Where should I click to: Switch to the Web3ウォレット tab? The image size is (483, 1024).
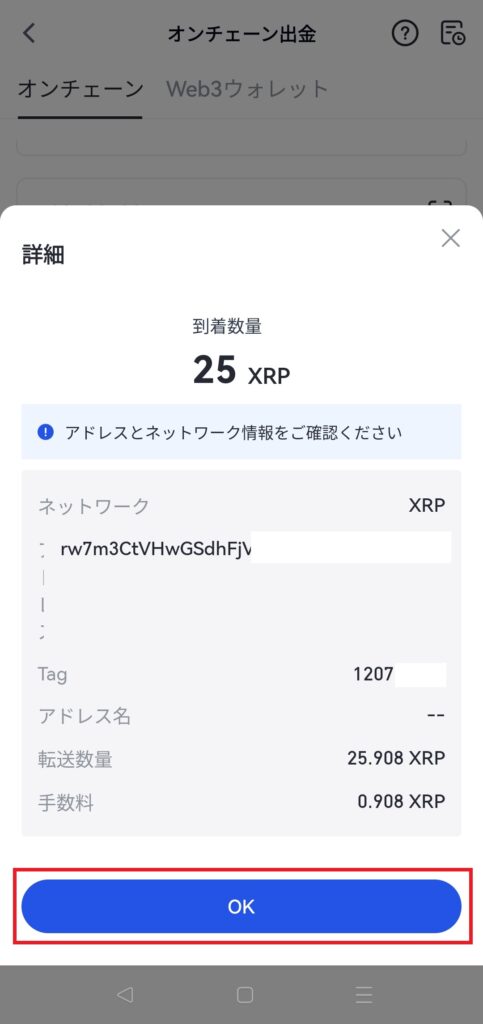point(247,89)
